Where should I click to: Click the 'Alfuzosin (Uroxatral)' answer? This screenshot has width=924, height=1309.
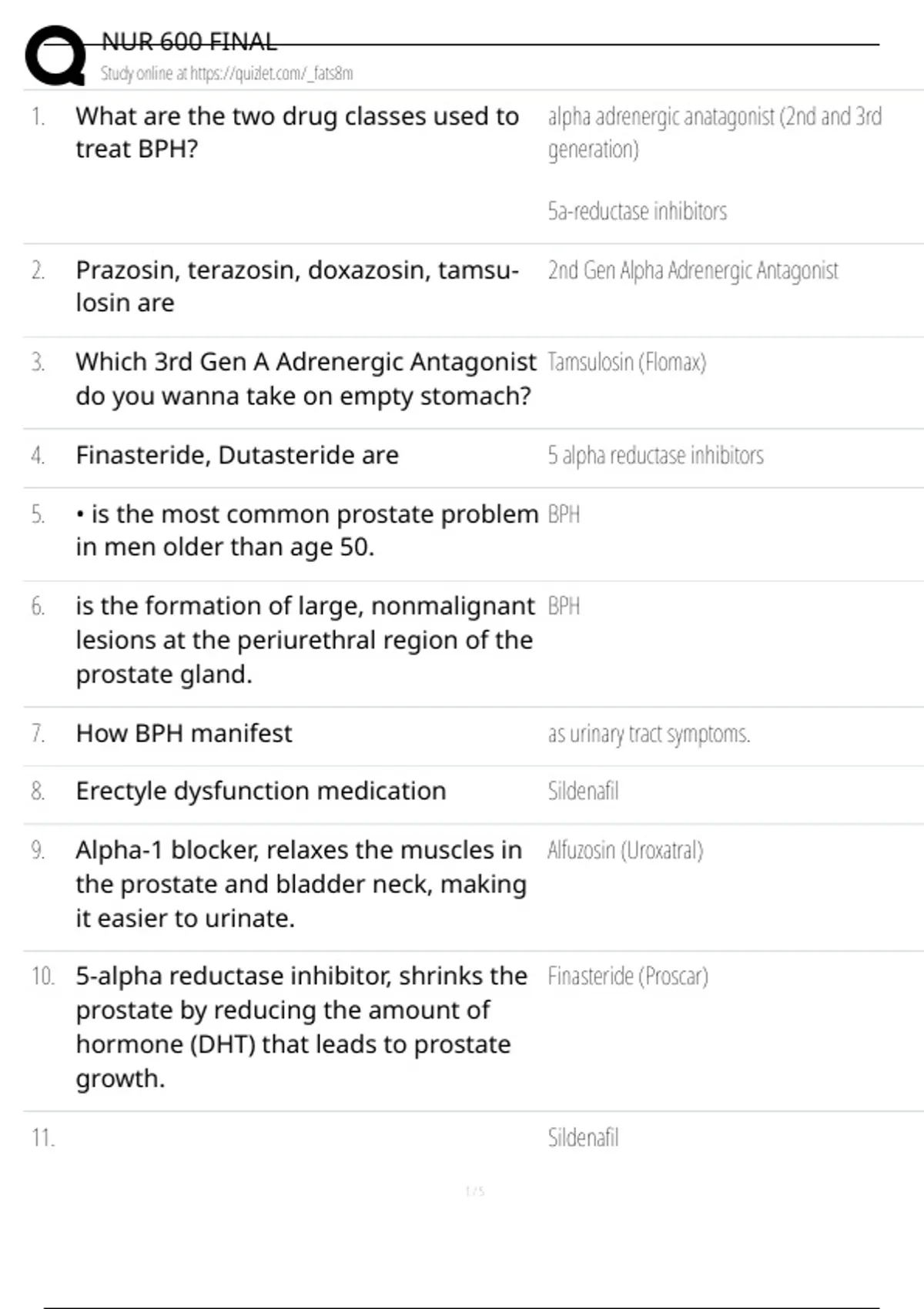pyautogui.click(x=624, y=850)
